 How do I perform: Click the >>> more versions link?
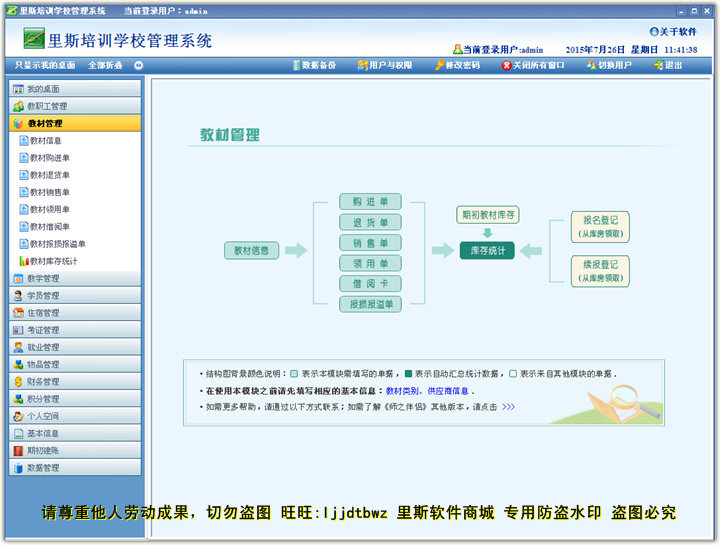pyautogui.click(x=508, y=407)
